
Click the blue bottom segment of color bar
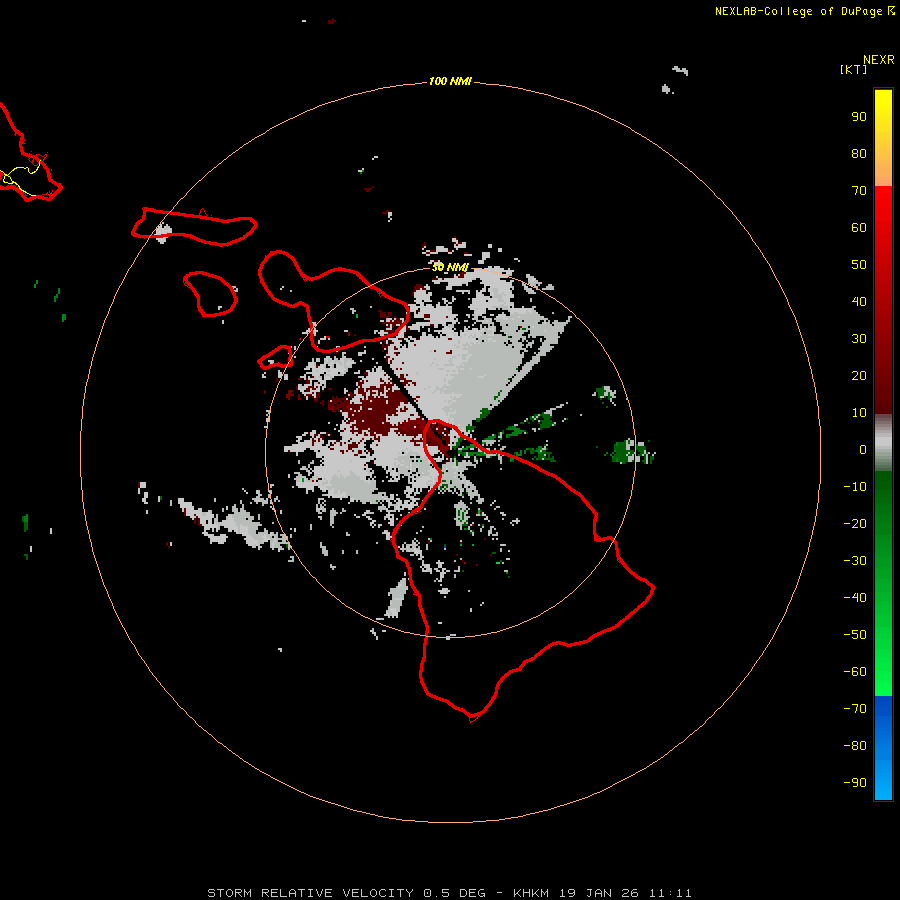[883, 748]
